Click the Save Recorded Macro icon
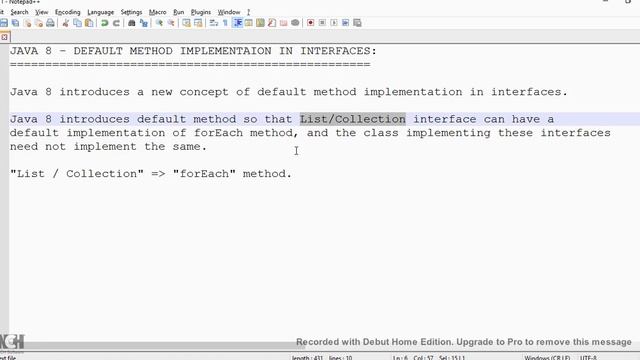Viewport: 640px width, 360px height. tap(357, 23)
